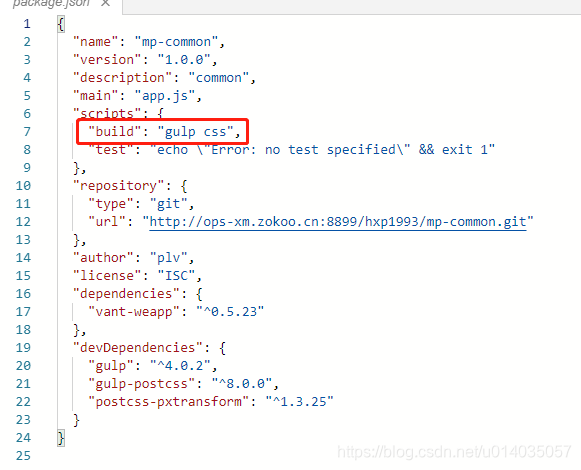This screenshot has height=470, width=581.
Task: Click the "description" key
Action: click(123, 78)
